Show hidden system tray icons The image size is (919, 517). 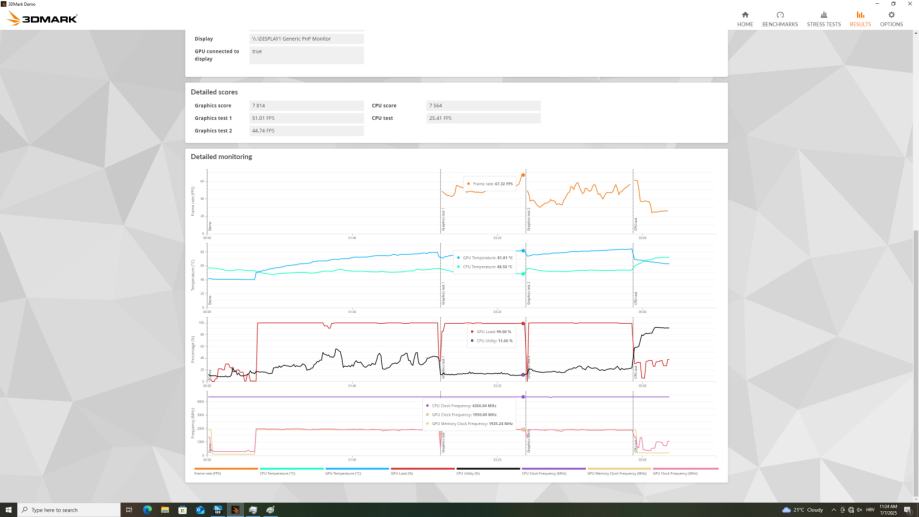pyautogui.click(x=833, y=510)
